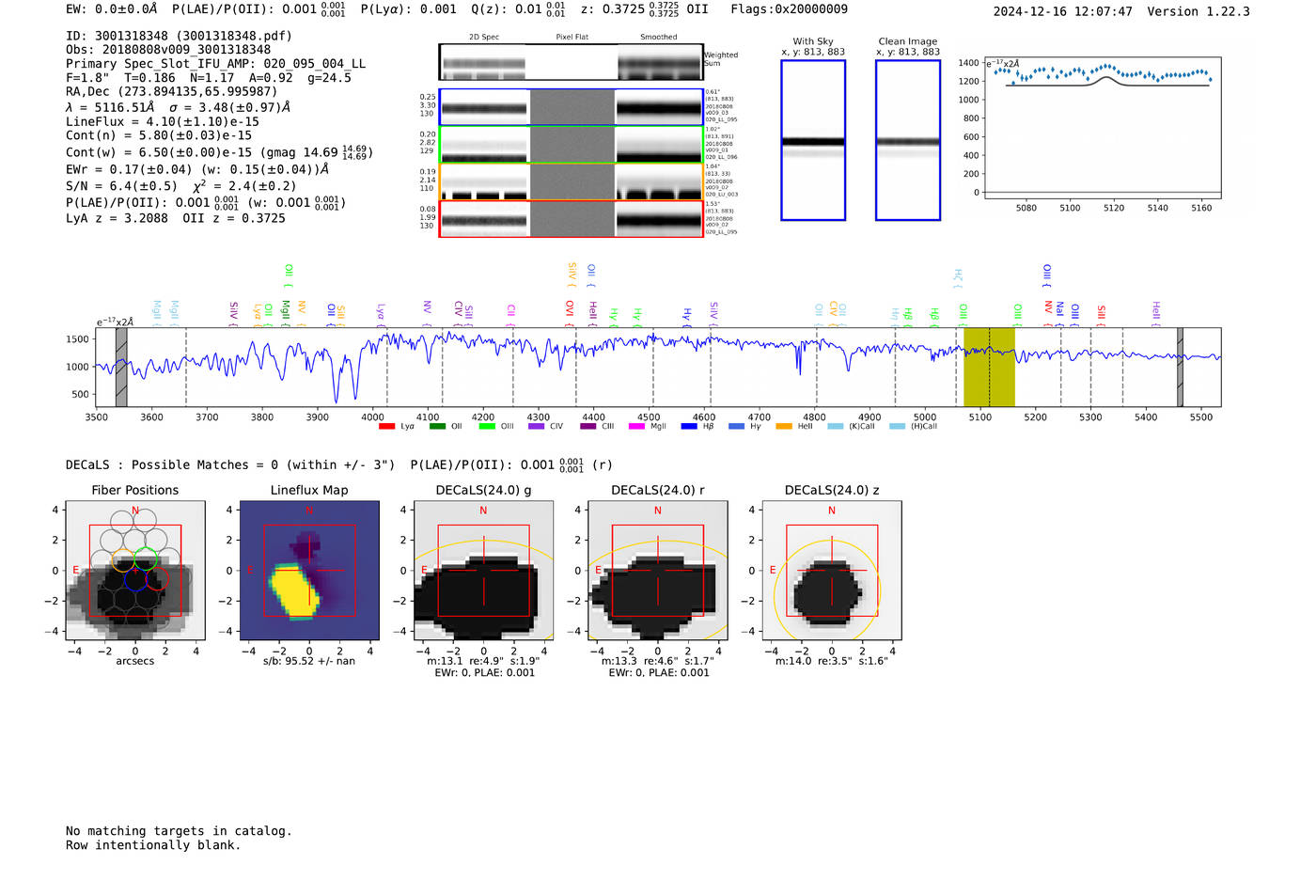The image size is (1316, 896).
Task: Click the green-bordered 2D spectrum row
Action: click(x=572, y=145)
